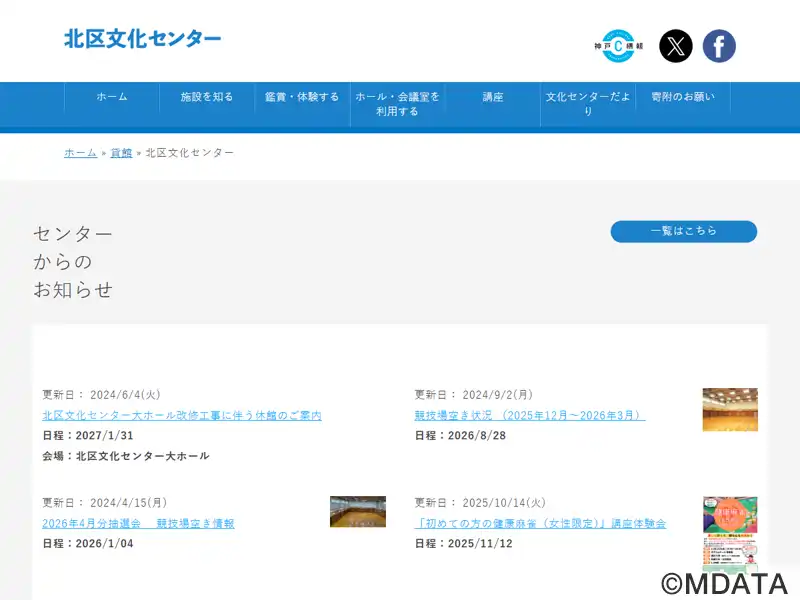Click the mahjong flyer thumbnail image
Viewport: 800px width, 600px height.
(730, 535)
